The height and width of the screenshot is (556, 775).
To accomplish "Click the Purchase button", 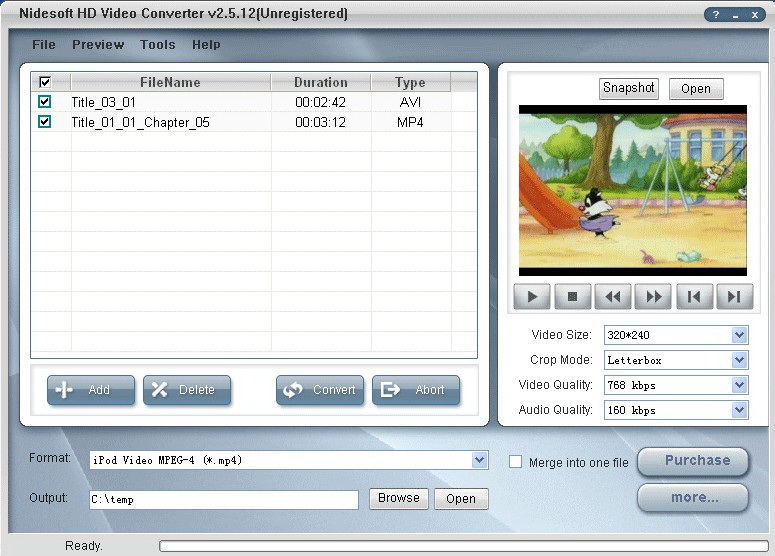I will (x=693, y=461).
